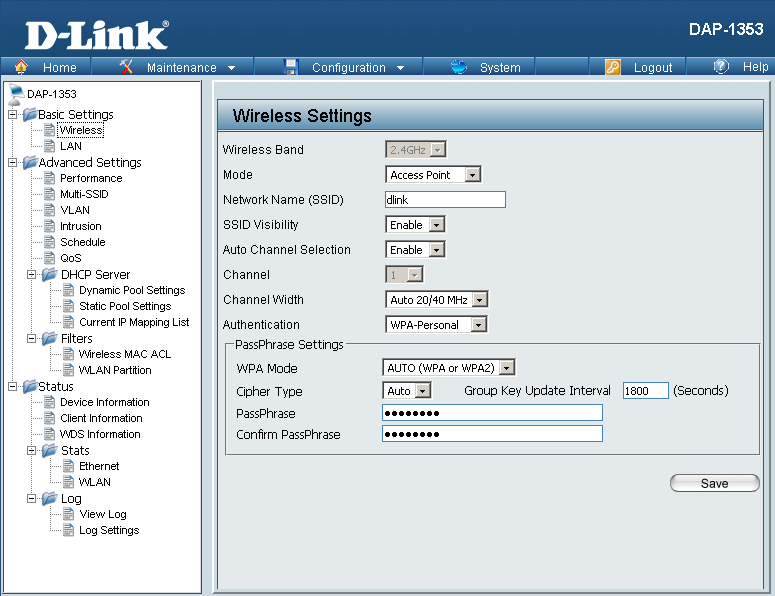This screenshot has height=596, width=775.
Task: Open Current IP Mapping List
Action: [x=134, y=322]
